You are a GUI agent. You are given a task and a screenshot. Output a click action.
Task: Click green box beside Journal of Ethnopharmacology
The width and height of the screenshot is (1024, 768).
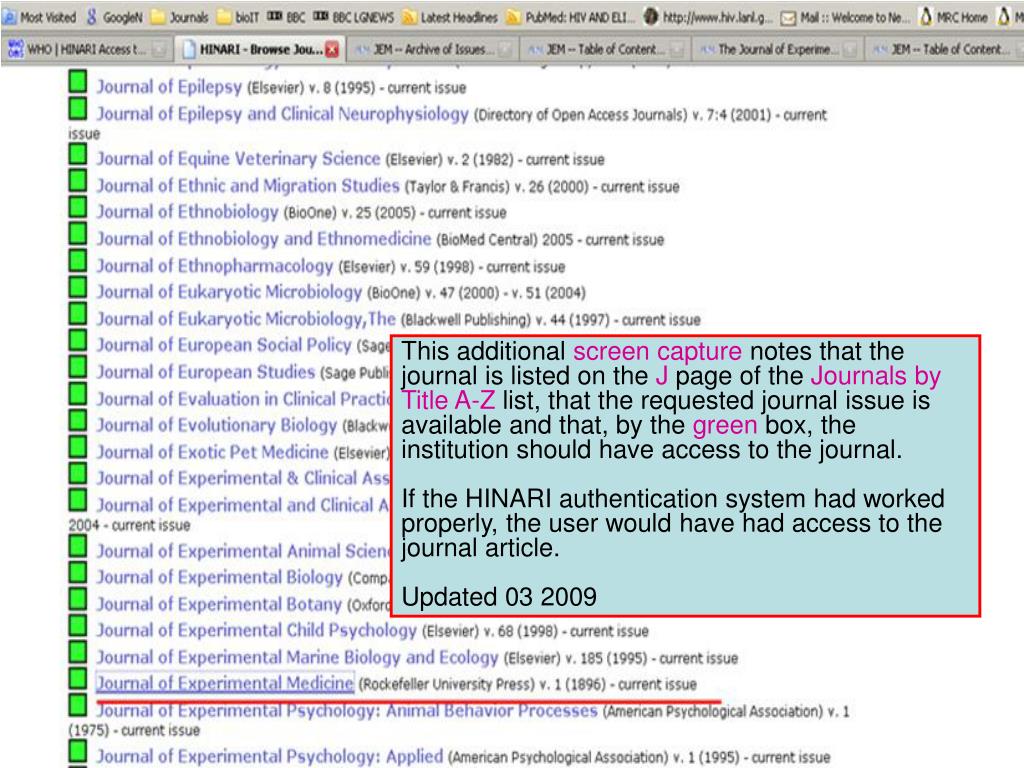click(x=78, y=261)
